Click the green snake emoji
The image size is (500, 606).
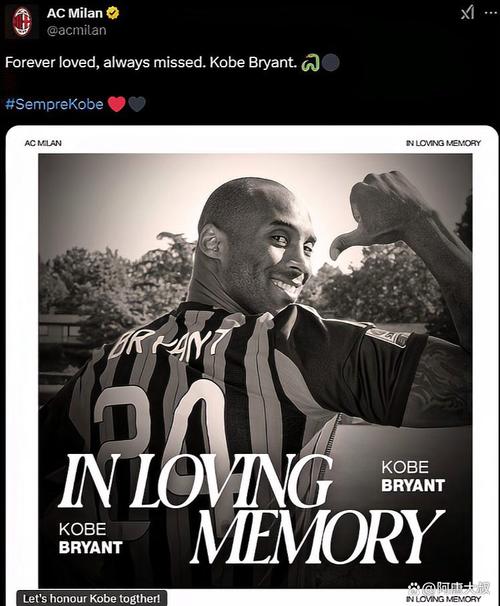[311, 63]
